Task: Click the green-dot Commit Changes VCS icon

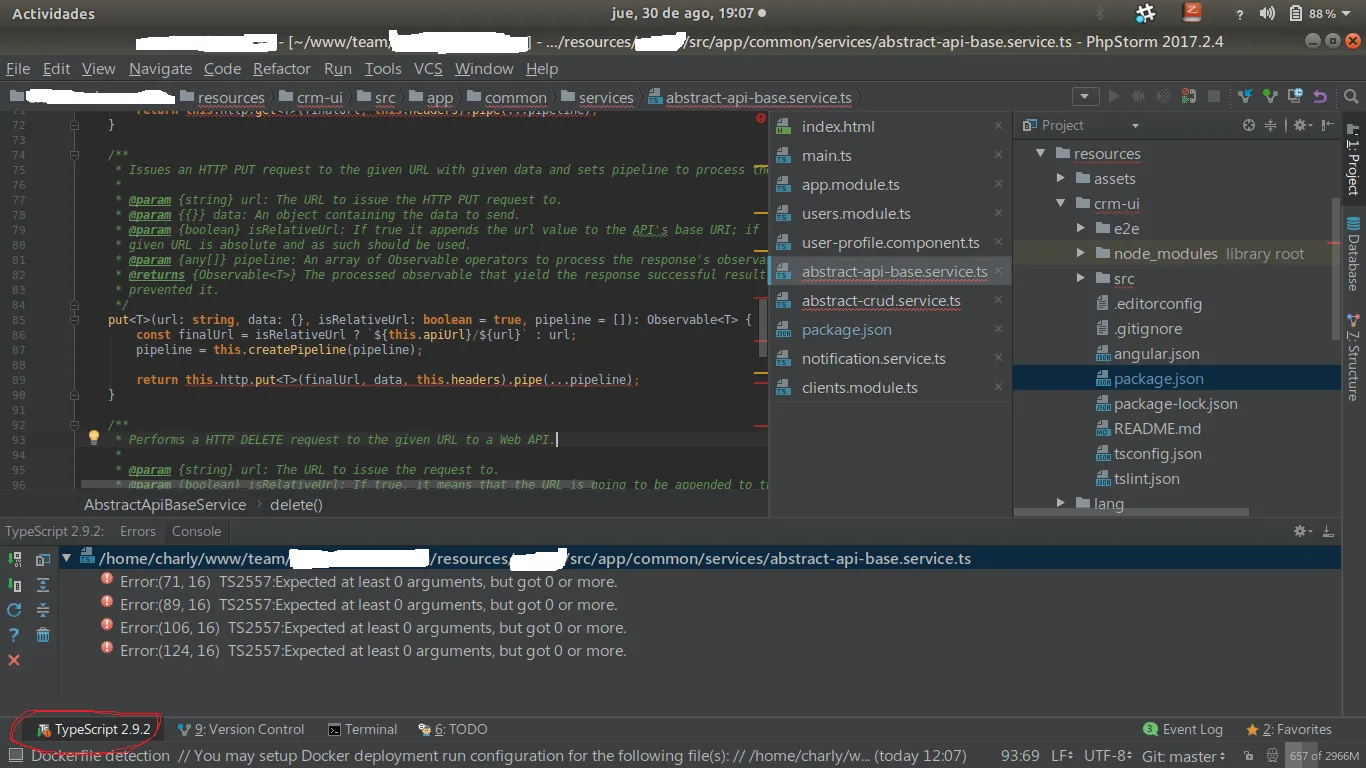Action: [1270, 97]
